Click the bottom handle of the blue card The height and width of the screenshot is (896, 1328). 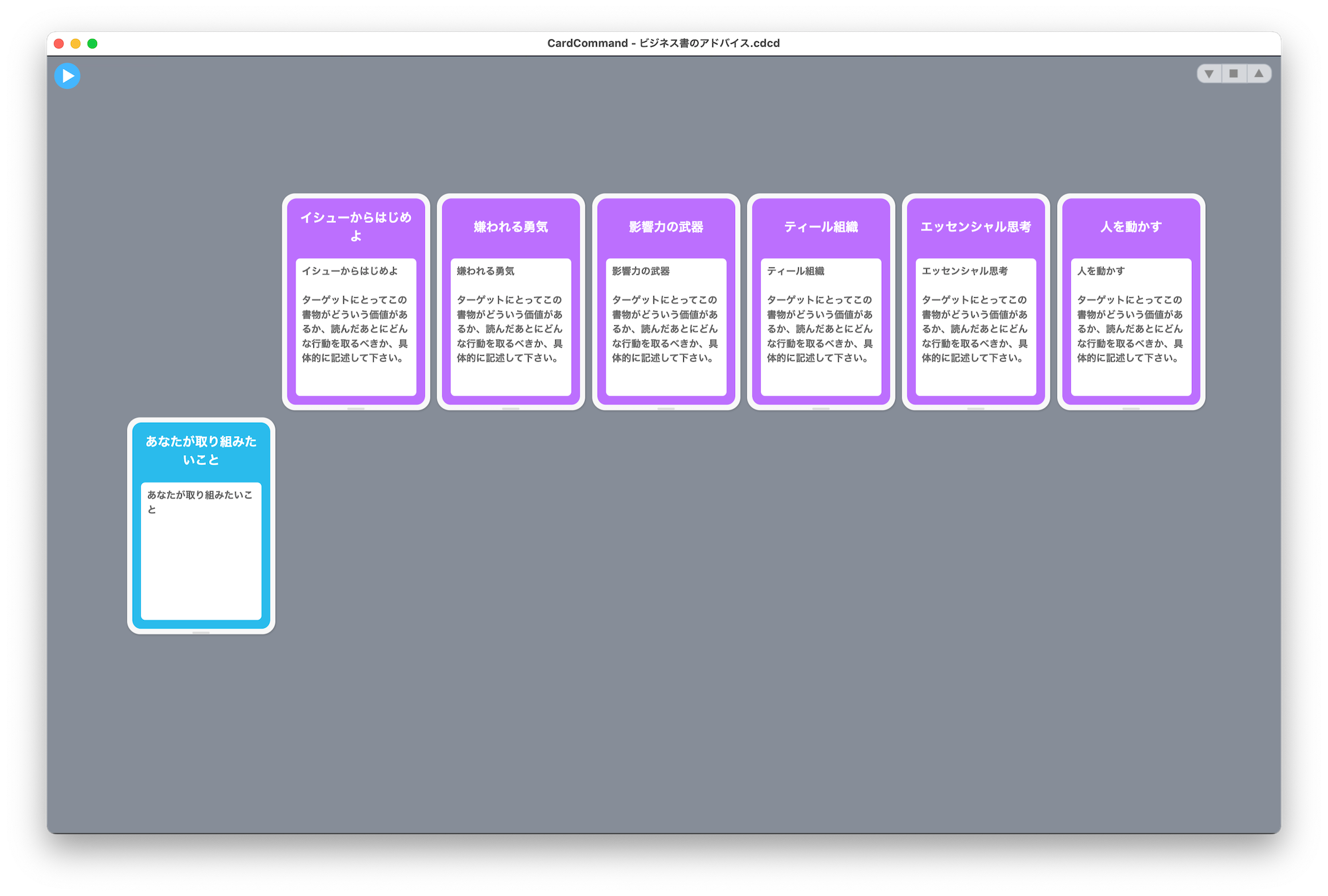pos(201,633)
